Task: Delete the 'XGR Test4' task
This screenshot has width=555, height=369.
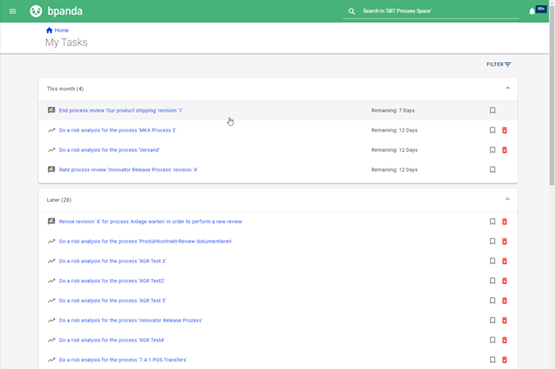Action: (504, 340)
